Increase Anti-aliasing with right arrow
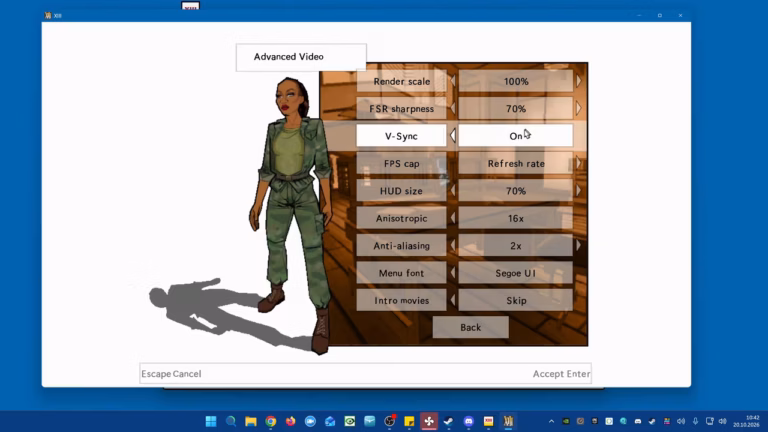Screen dimensions: 768x432 click(x=578, y=245)
